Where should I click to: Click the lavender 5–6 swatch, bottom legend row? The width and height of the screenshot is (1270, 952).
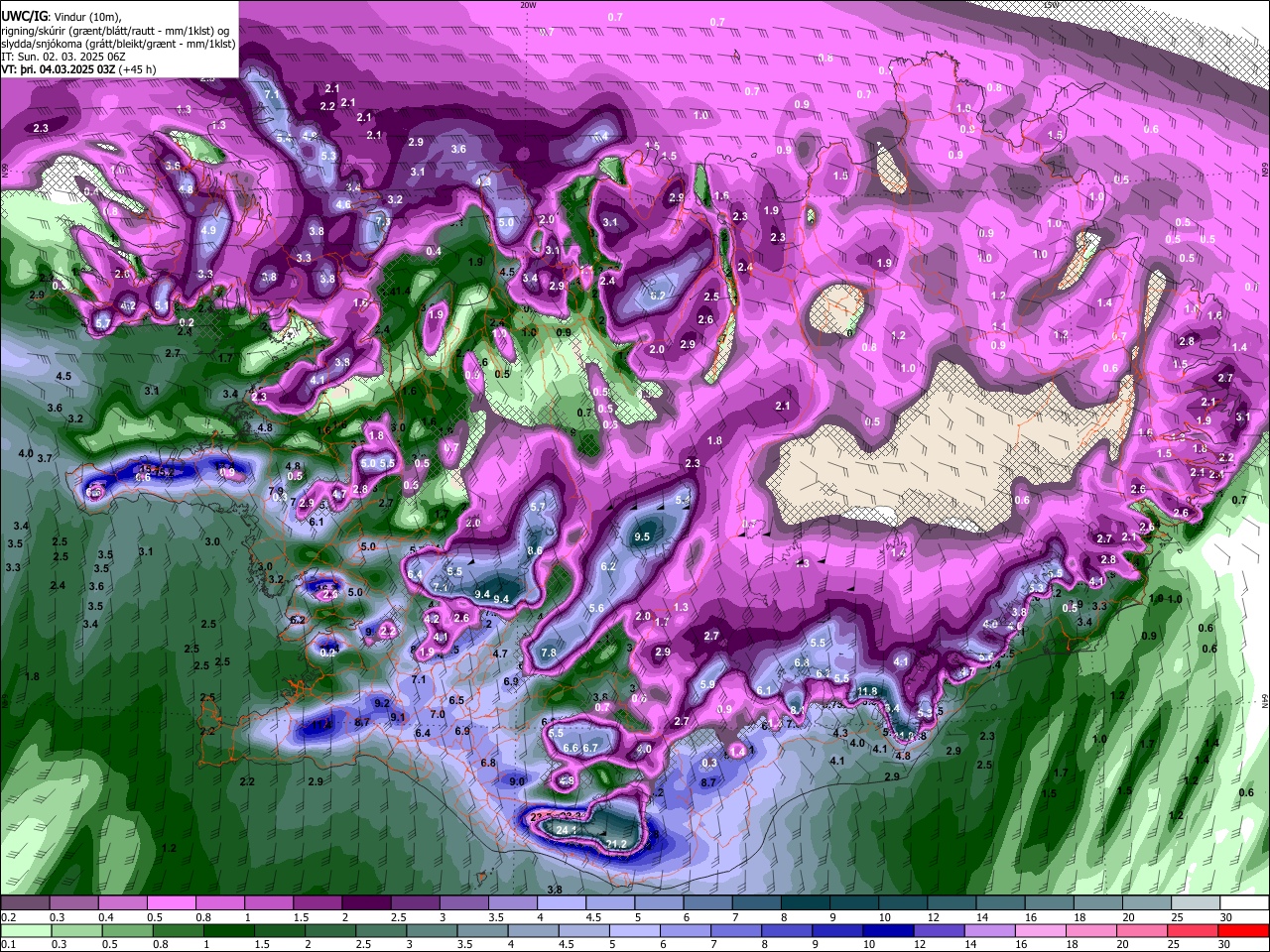634,930
